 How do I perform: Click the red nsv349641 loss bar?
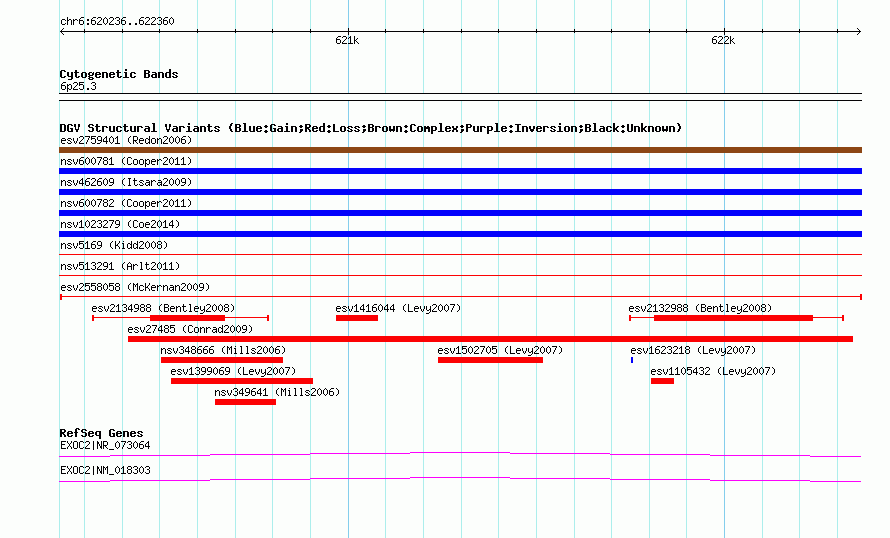(245, 402)
